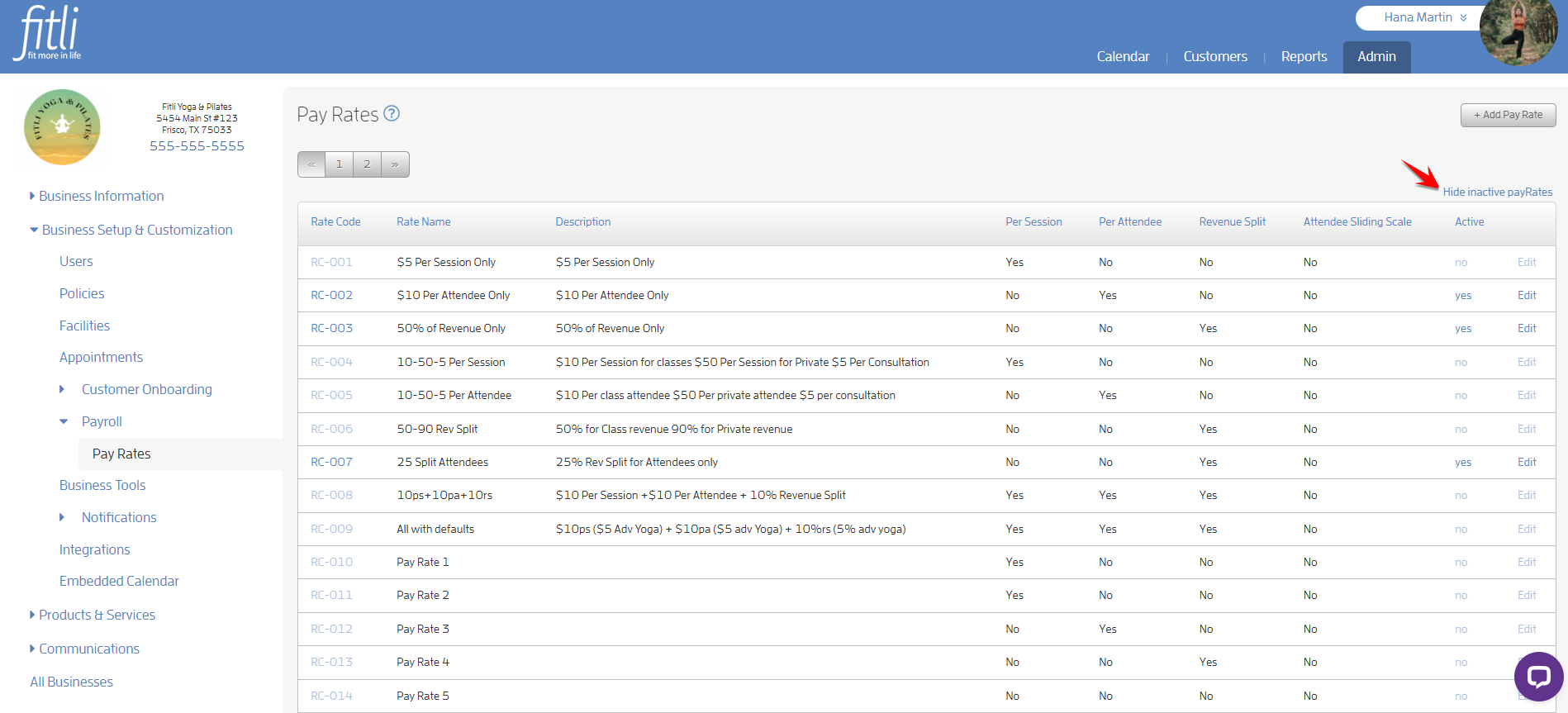Sort by Active column
1568x713 pixels.
(1469, 221)
